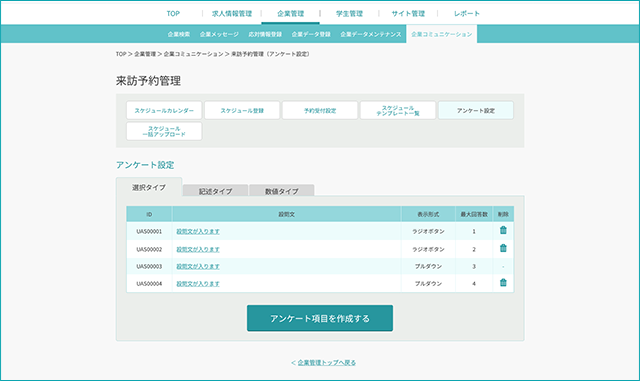Open the TOP main menu

(x=173, y=13)
